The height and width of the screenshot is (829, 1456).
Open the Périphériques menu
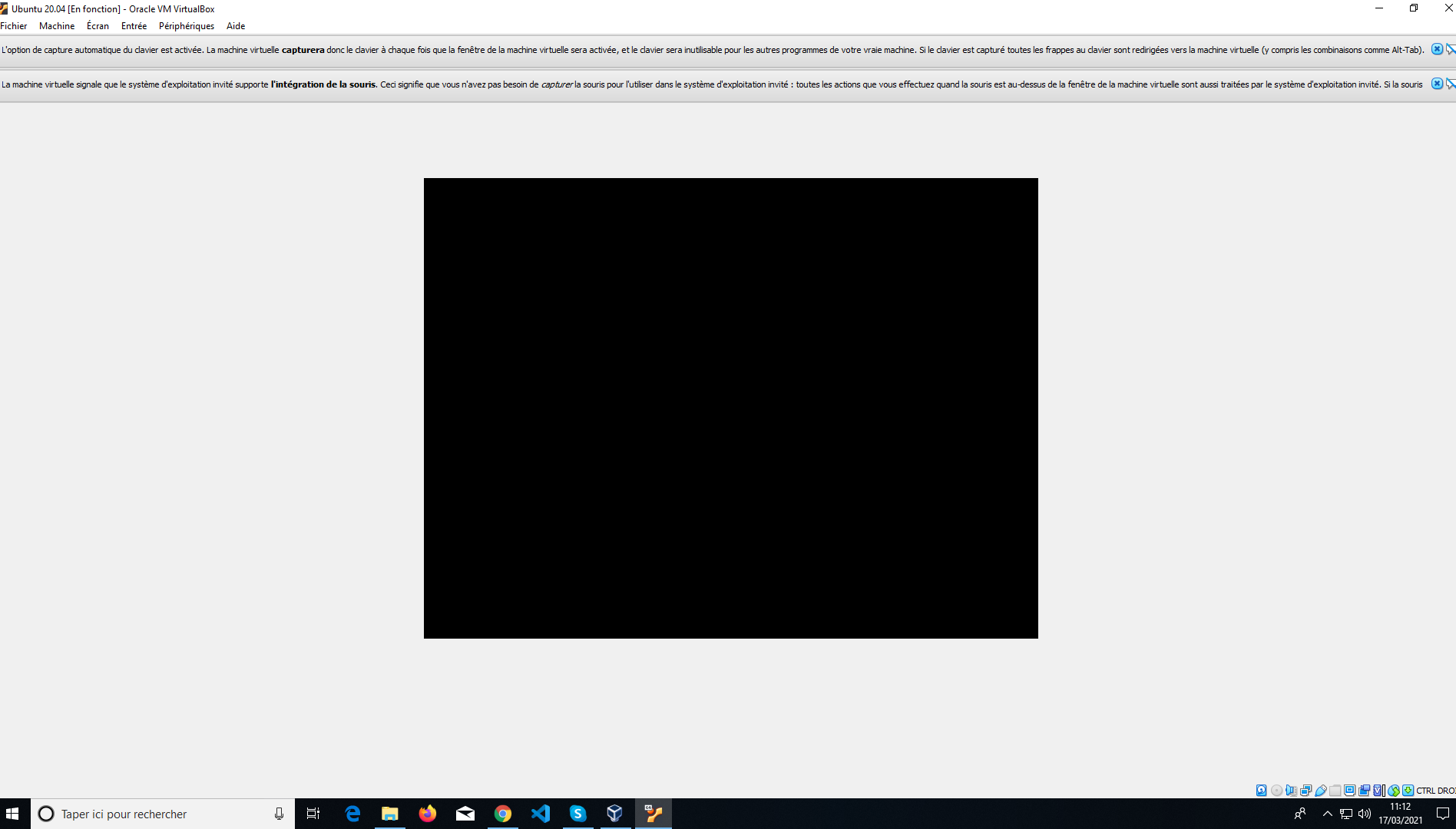[x=187, y=26]
